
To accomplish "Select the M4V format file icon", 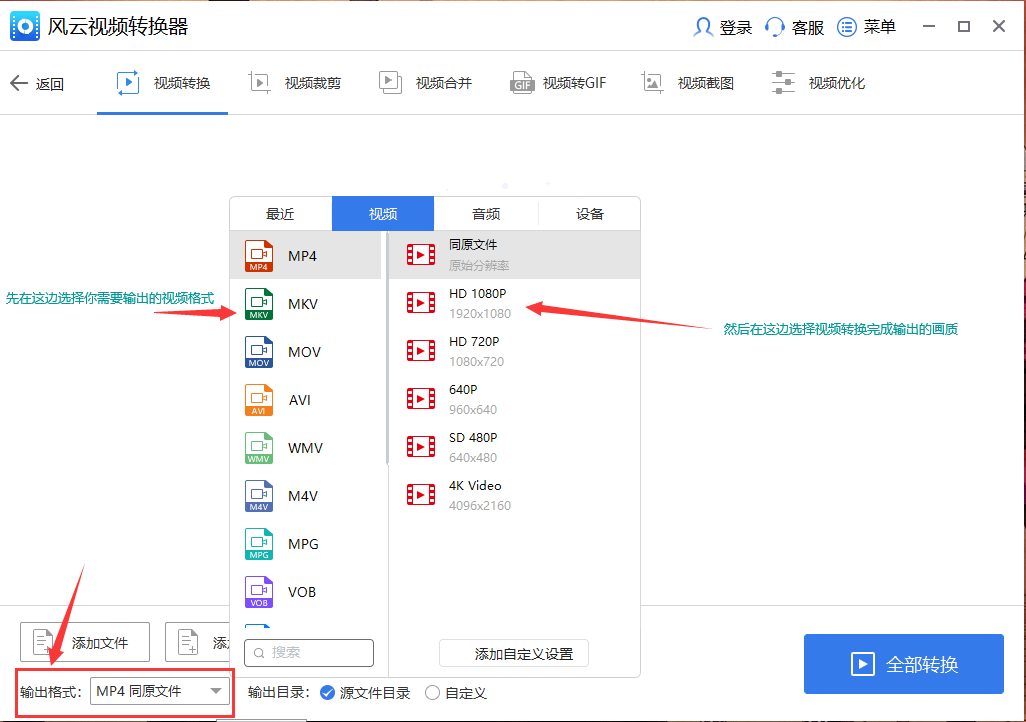I will (259, 496).
